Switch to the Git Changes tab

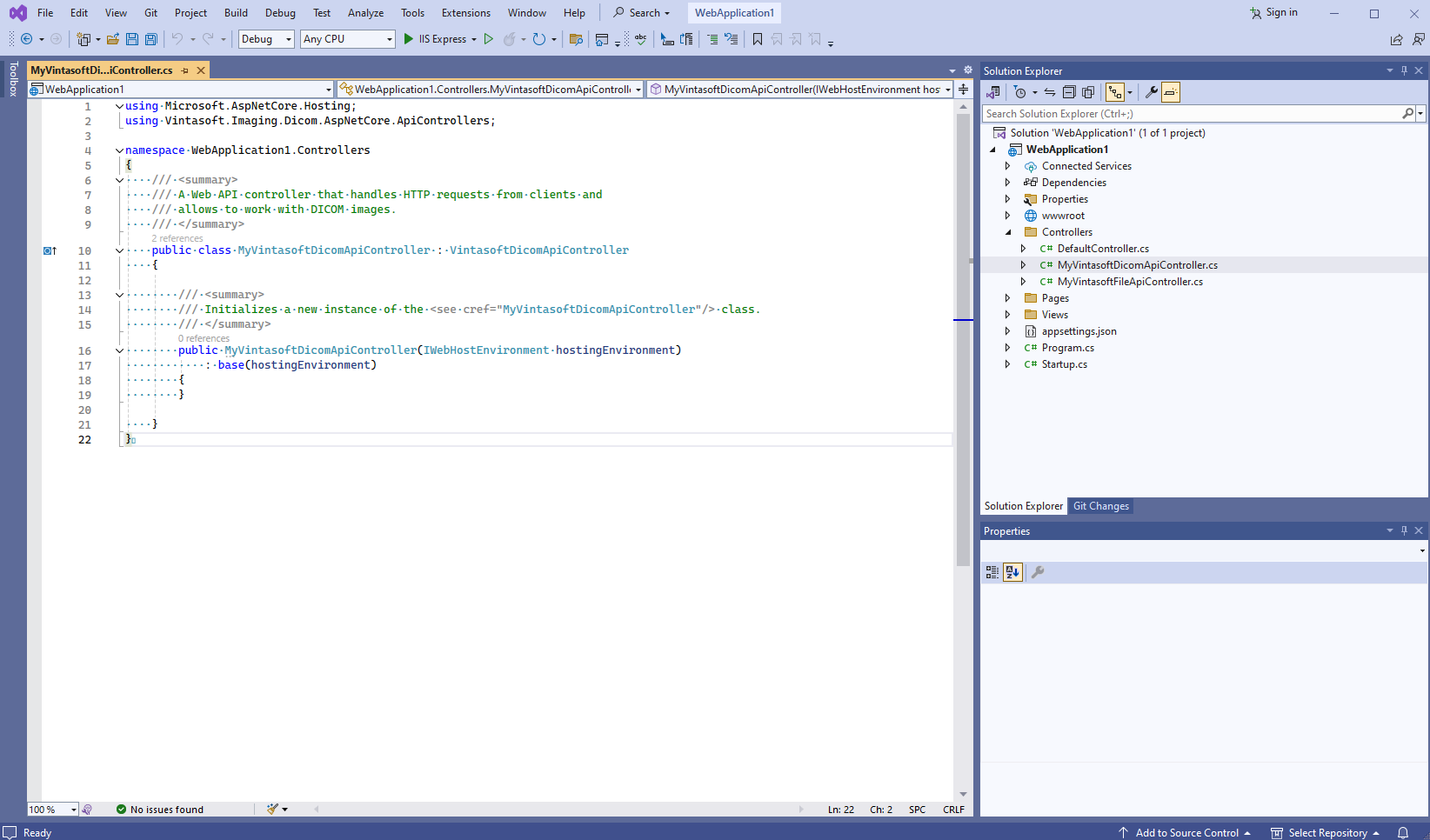coord(1100,506)
